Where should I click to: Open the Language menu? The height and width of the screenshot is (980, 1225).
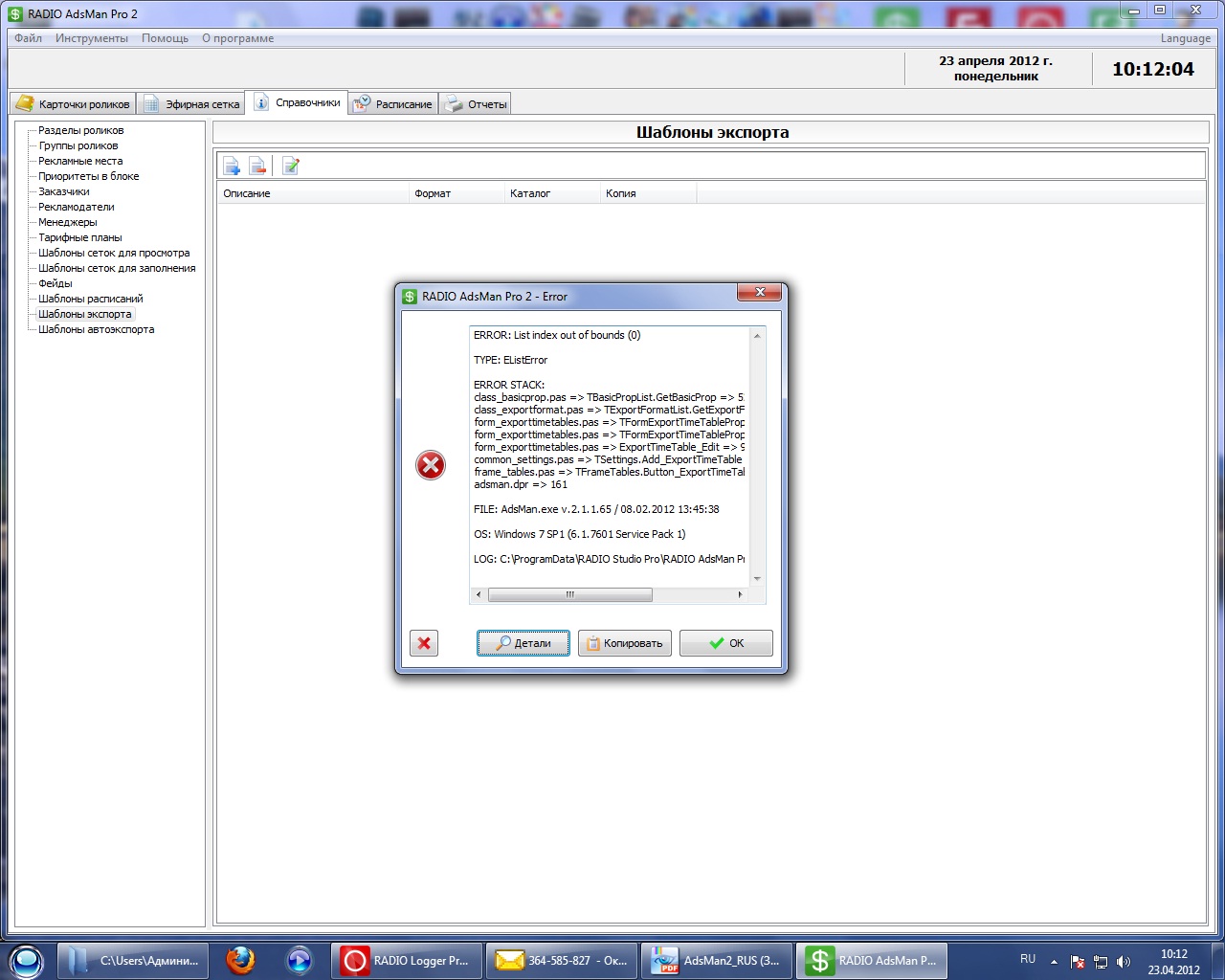point(1186,38)
